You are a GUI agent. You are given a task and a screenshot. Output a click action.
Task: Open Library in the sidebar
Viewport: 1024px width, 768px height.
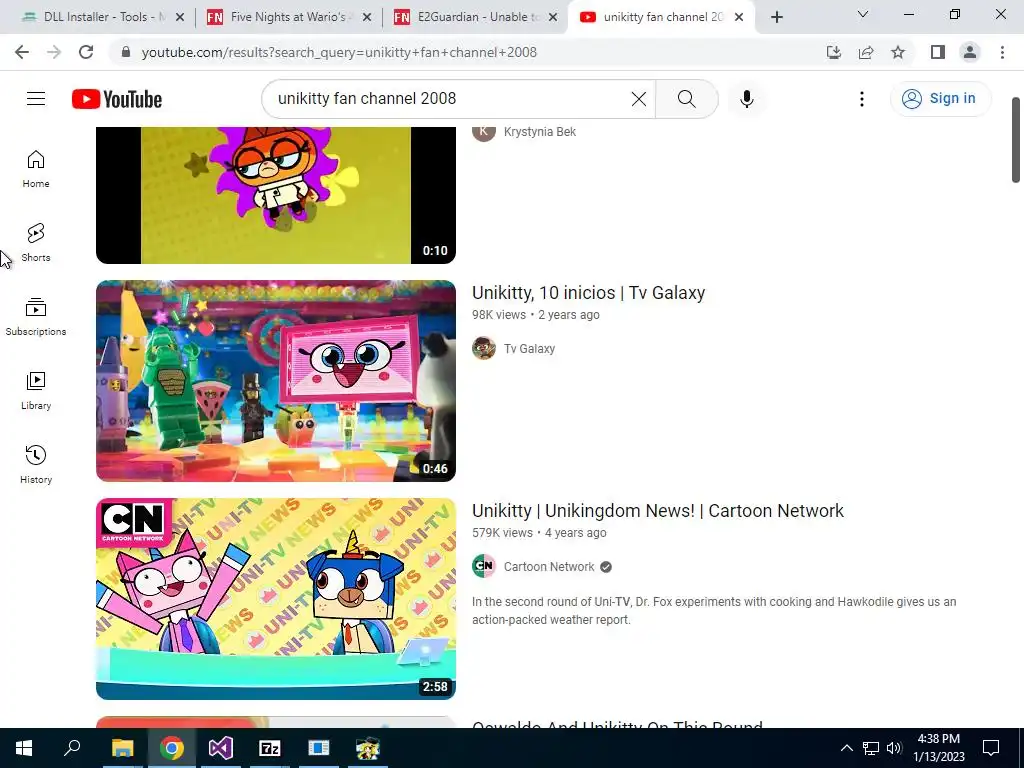36,391
